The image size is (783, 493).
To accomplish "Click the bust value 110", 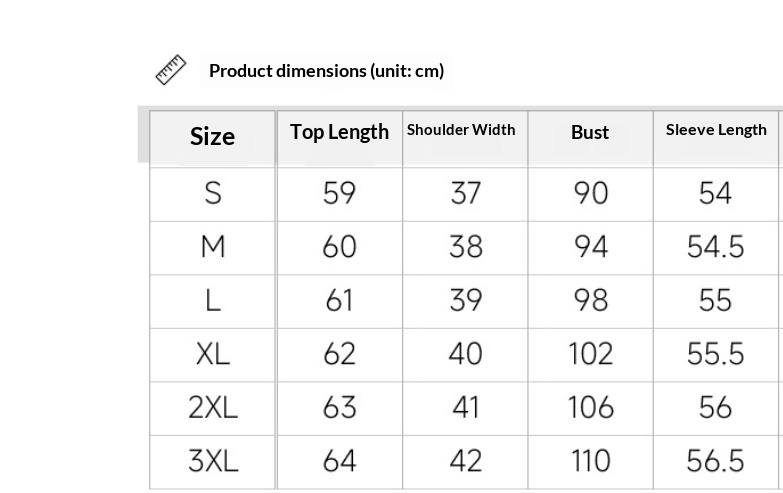I will [590, 461].
